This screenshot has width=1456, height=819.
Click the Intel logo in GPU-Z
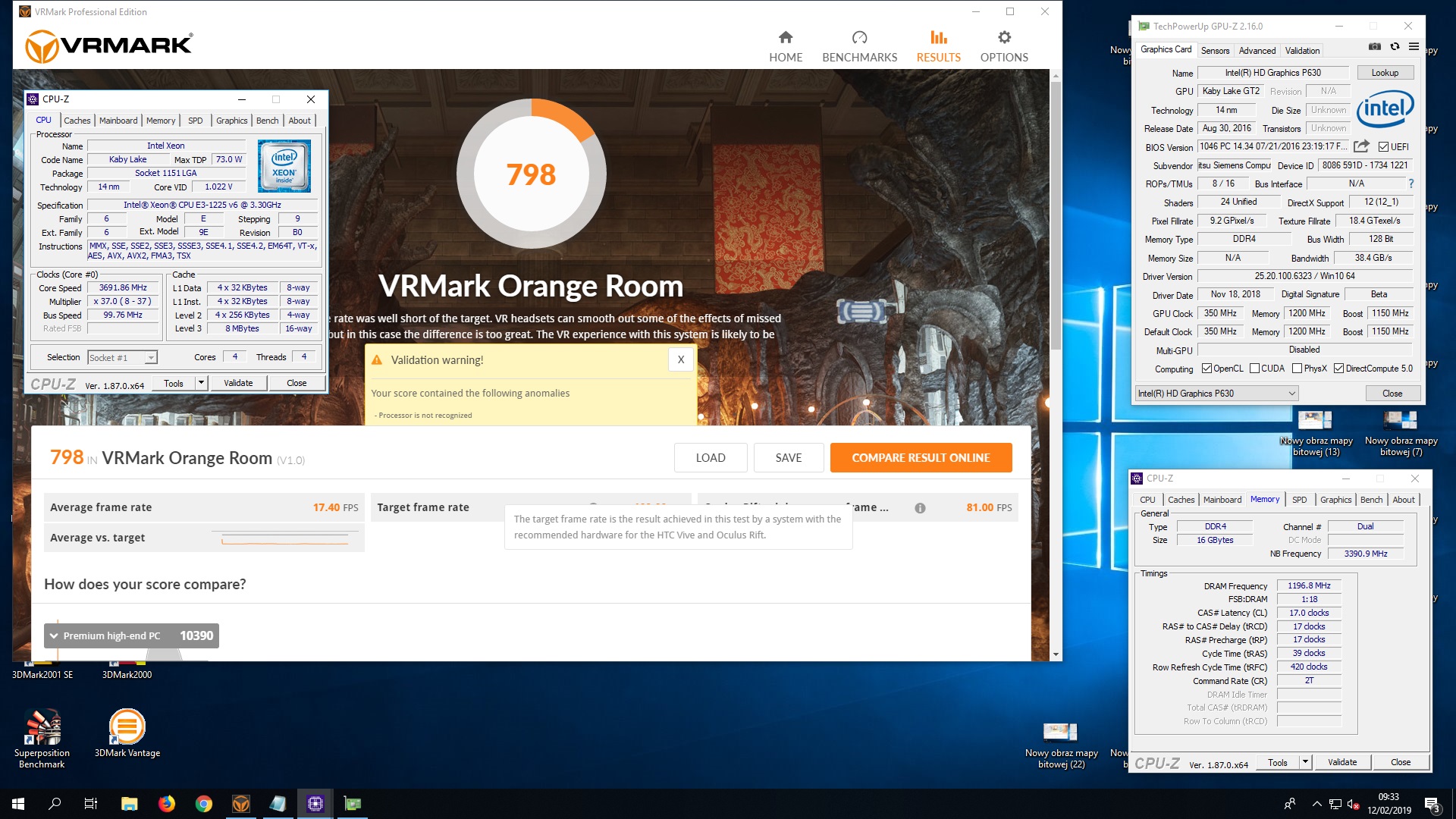[1385, 109]
